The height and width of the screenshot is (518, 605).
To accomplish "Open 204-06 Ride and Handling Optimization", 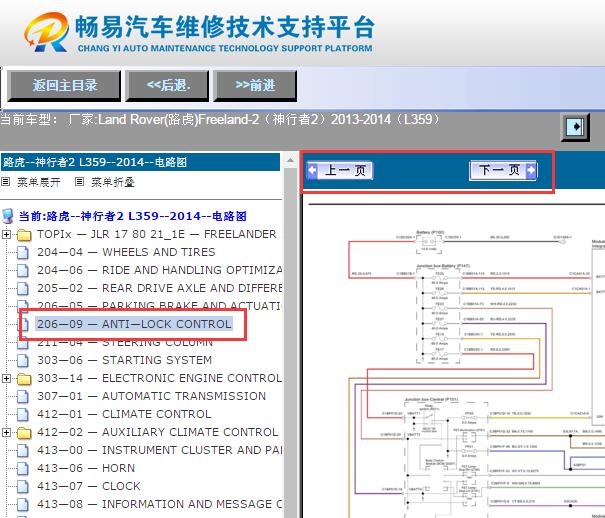I will point(159,270).
